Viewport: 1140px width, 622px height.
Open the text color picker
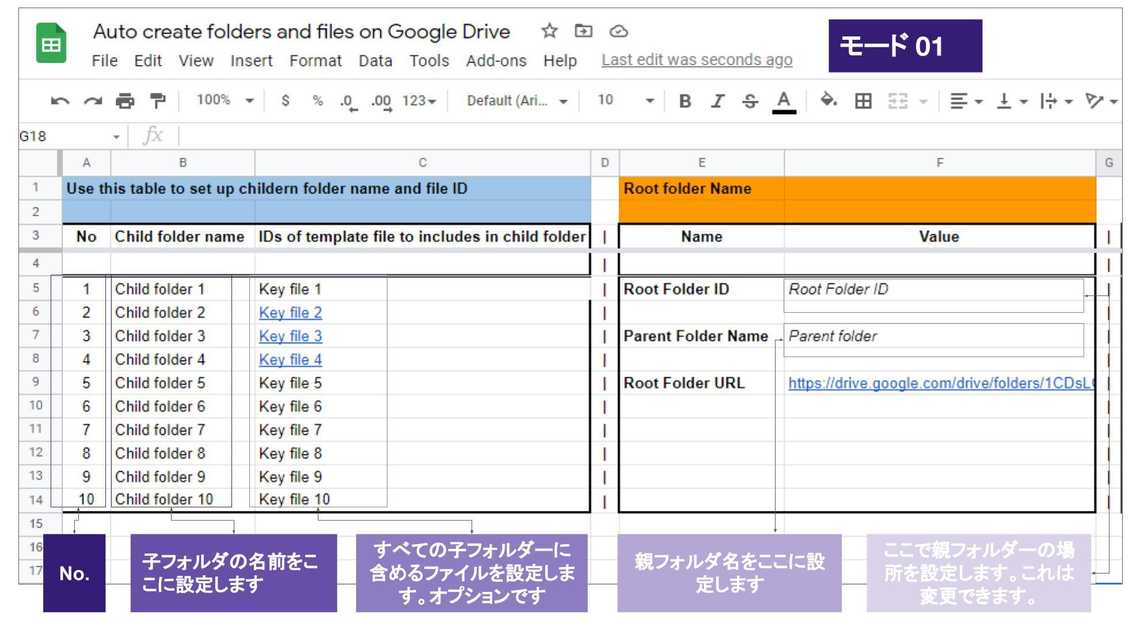coord(784,101)
